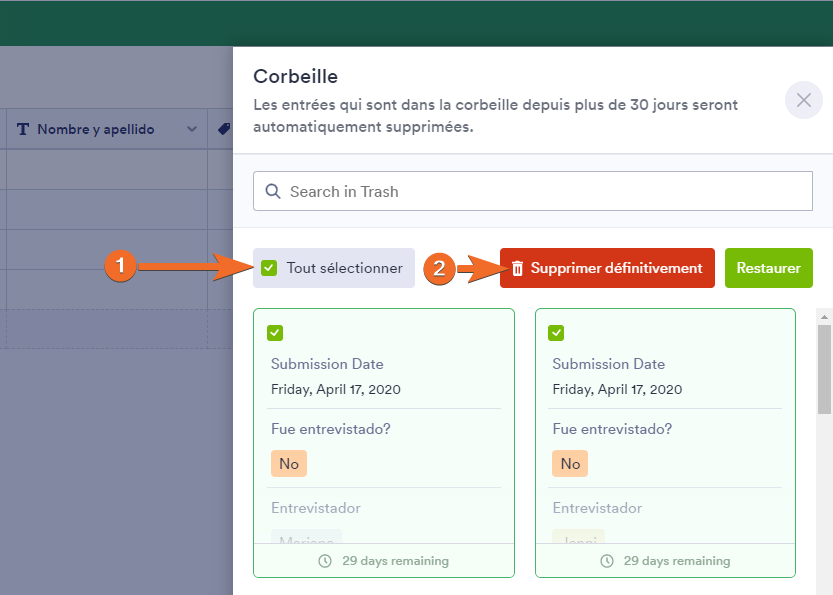Click the Nombre y apellido column header
Image resolution: width=833 pixels, height=595 pixels.
[x=107, y=129]
